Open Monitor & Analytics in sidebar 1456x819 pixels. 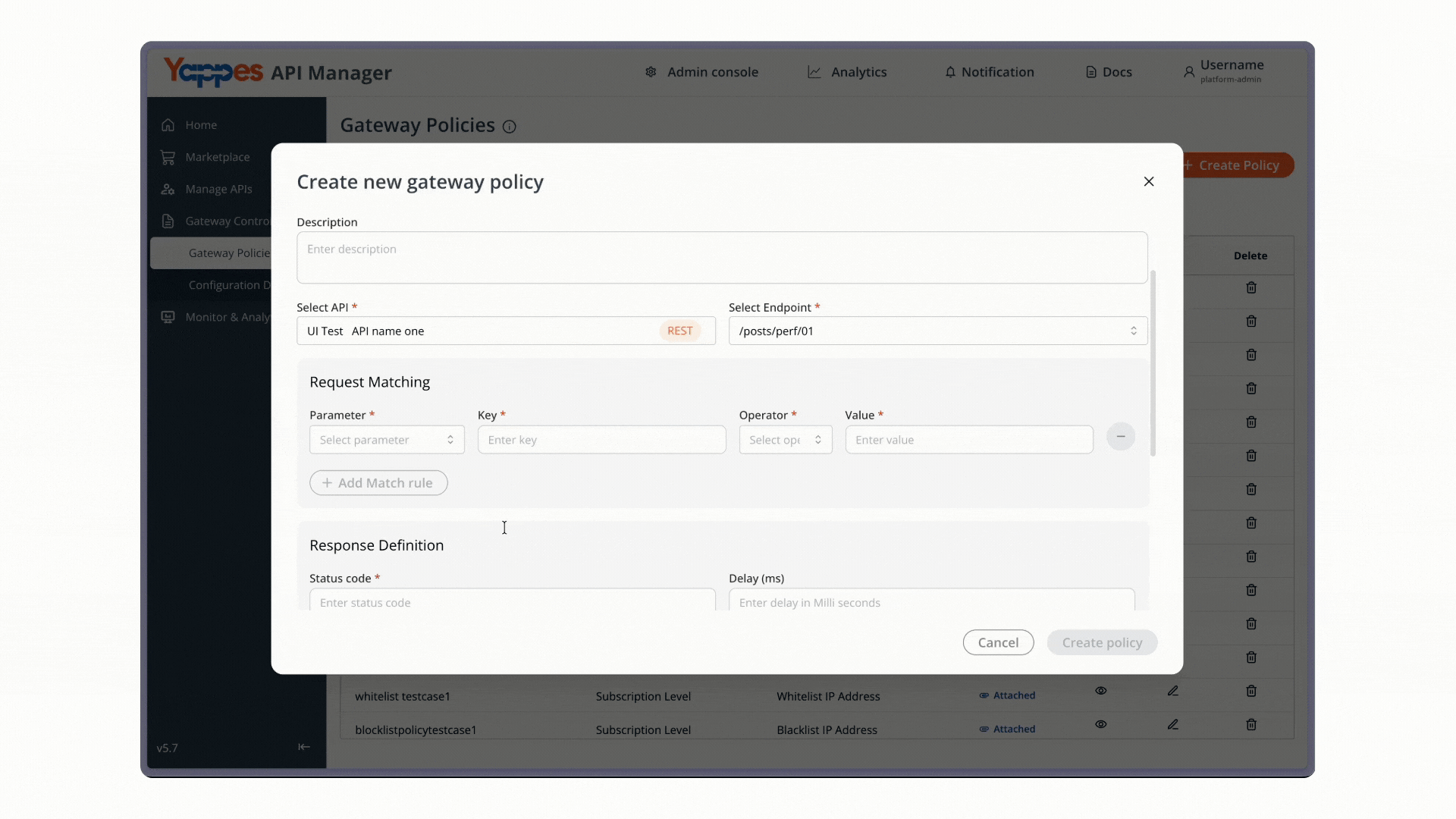pyautogui.click(x=215, y=317)
